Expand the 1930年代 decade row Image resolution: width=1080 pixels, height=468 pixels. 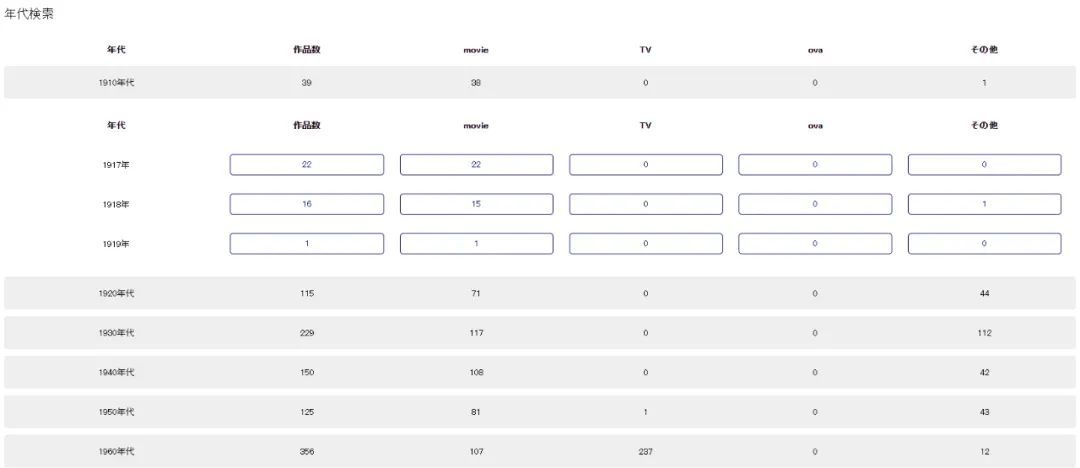click(116, 333)
